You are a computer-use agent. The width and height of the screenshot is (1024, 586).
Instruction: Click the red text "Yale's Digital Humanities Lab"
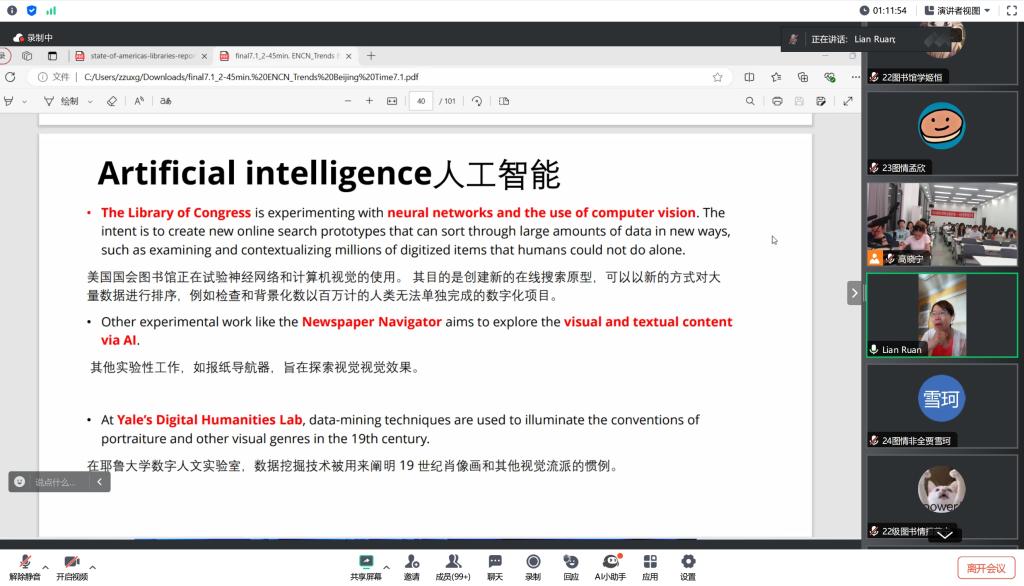coord(210,419)
